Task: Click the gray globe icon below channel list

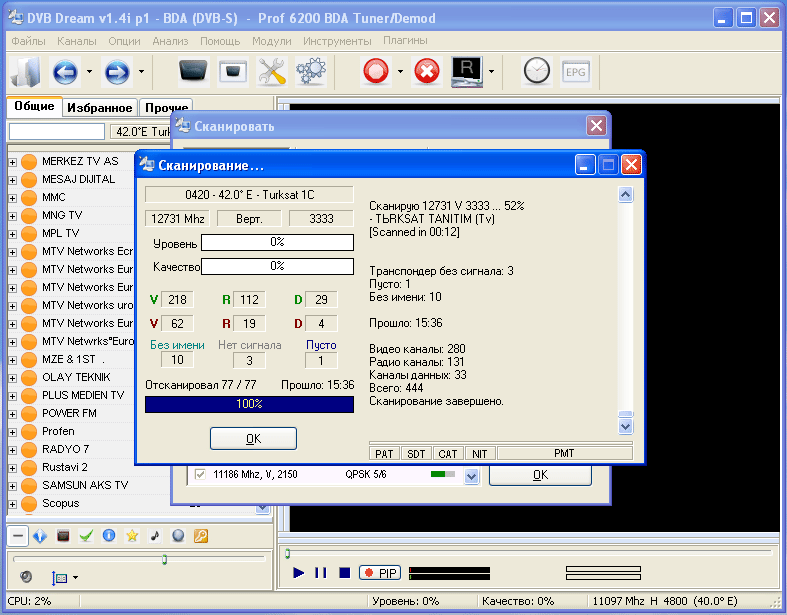Action: (178, 536)
